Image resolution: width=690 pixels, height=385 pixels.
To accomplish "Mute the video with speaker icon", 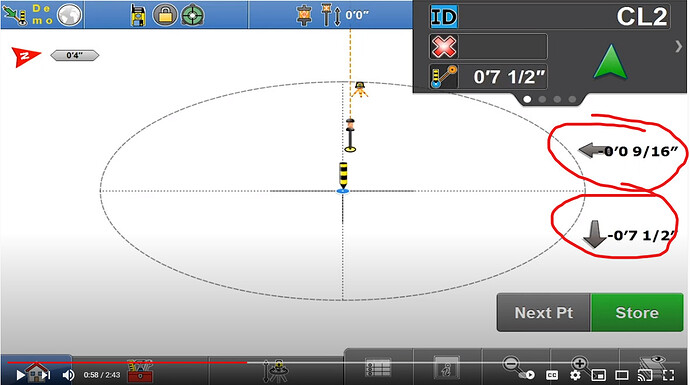I will (x=68, y=375).
